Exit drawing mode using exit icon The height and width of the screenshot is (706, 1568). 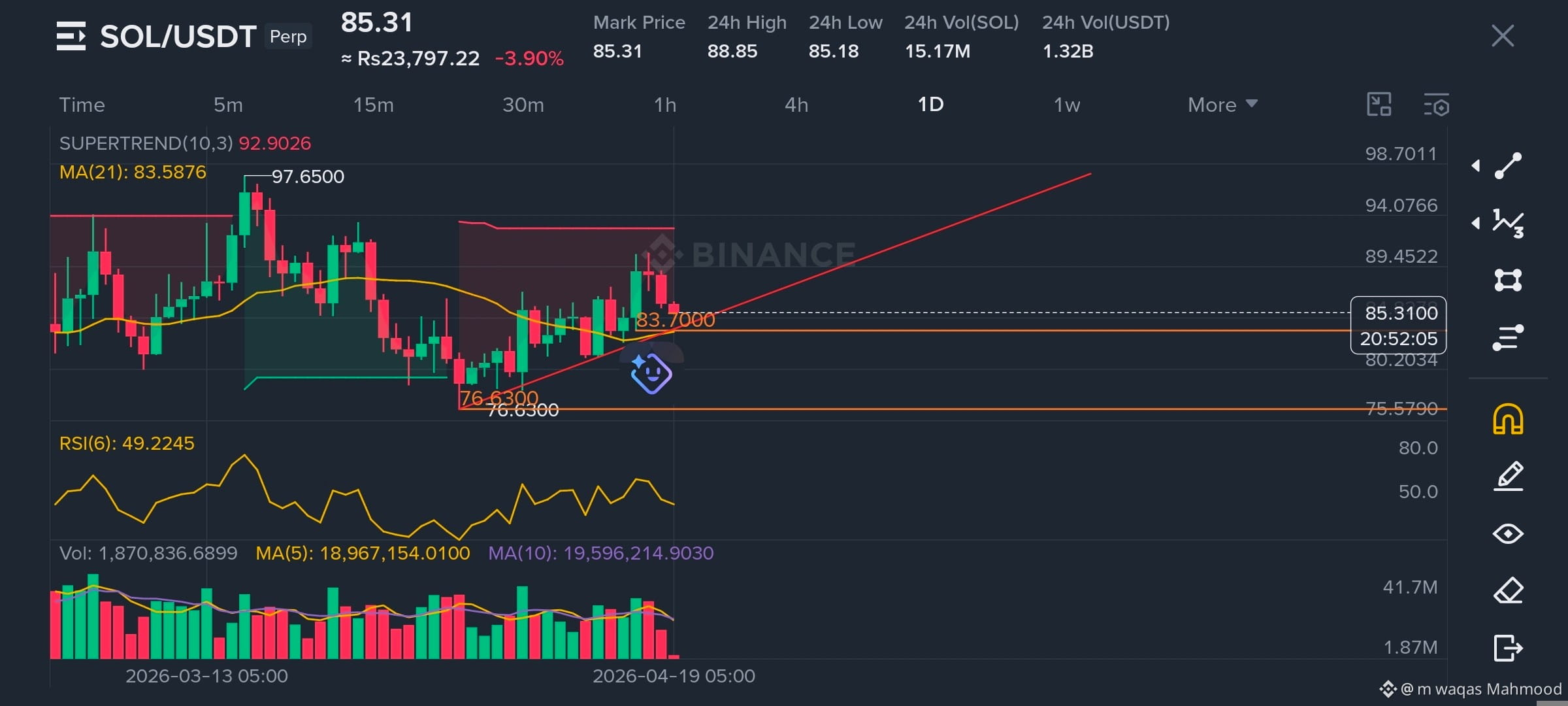click(x=1508, y=648)
